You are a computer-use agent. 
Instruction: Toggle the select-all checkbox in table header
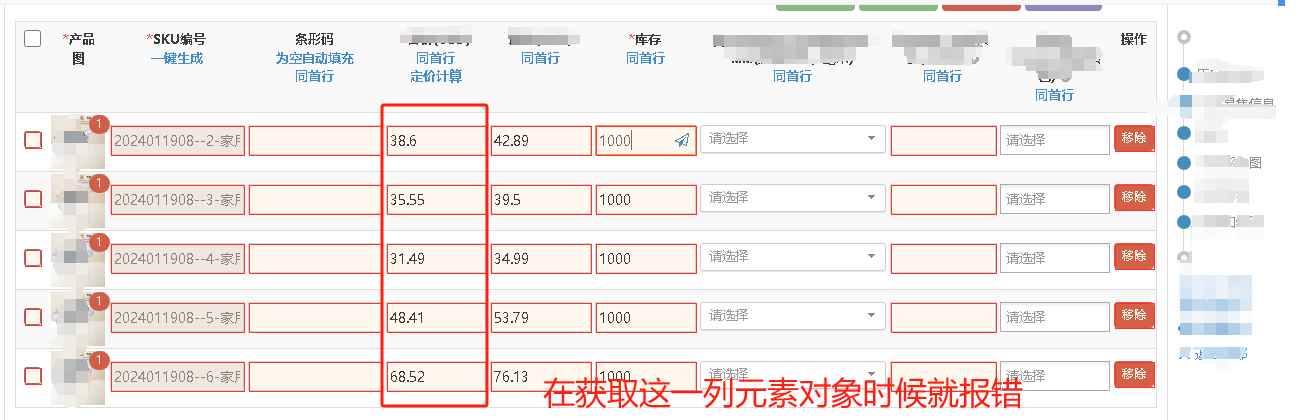click(33, 39)
